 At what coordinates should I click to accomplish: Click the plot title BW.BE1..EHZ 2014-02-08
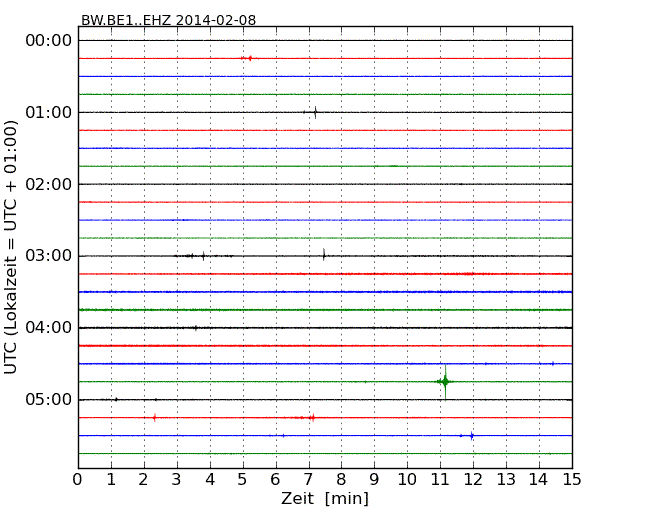pyautogui.click(x=168, y=20)
